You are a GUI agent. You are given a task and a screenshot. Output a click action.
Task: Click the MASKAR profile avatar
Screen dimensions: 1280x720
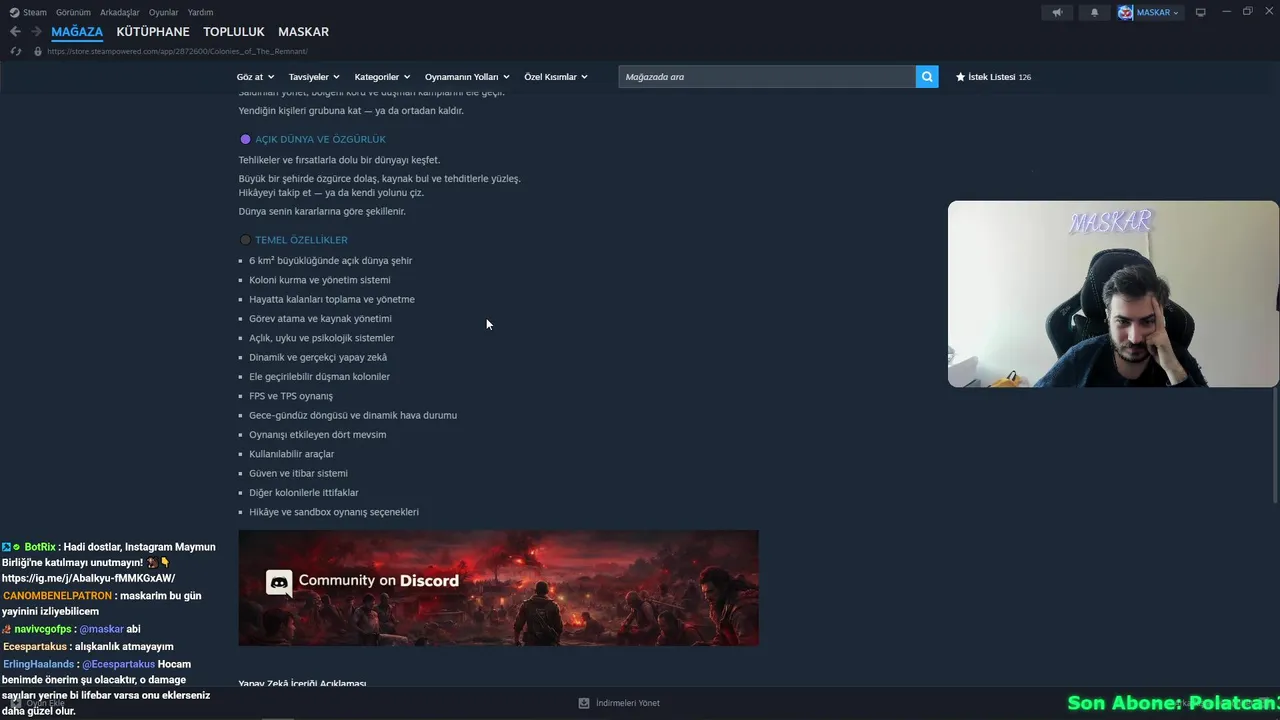tap(1125, 12)
